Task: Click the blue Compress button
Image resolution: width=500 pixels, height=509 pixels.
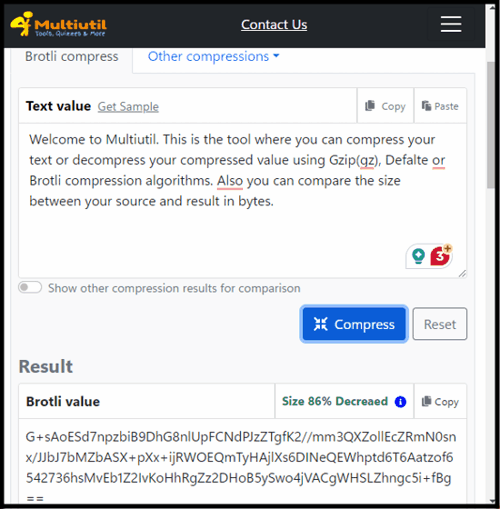Action: coord(354,324)
